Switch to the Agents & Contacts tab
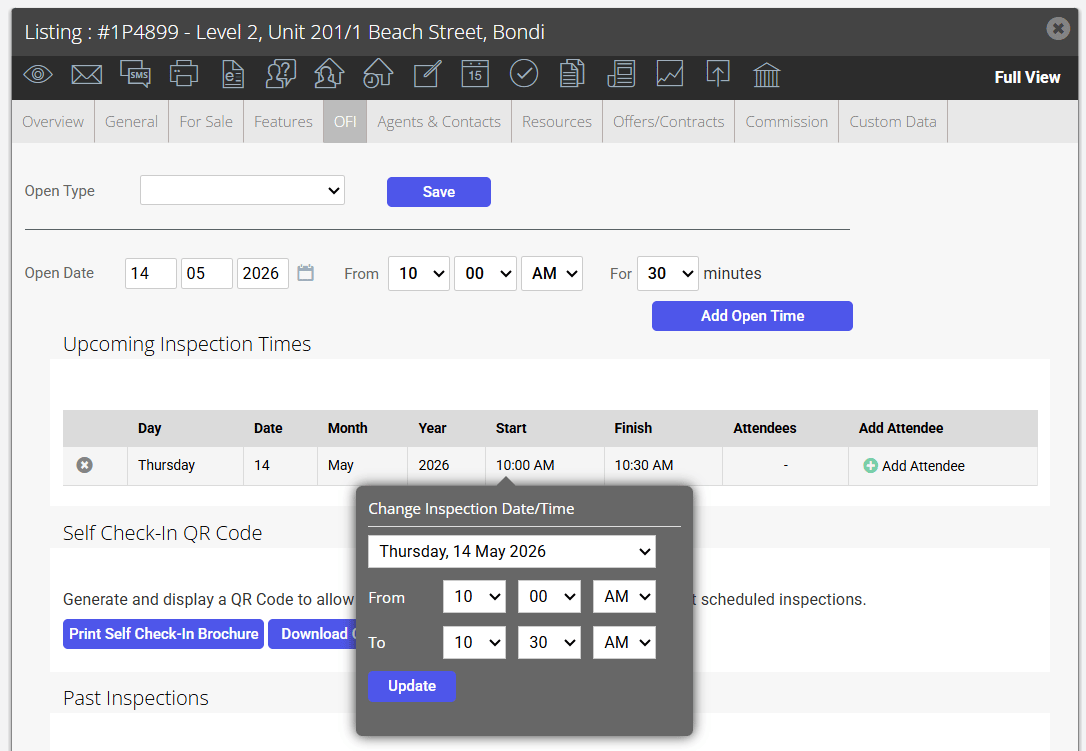 click(439, 122)
